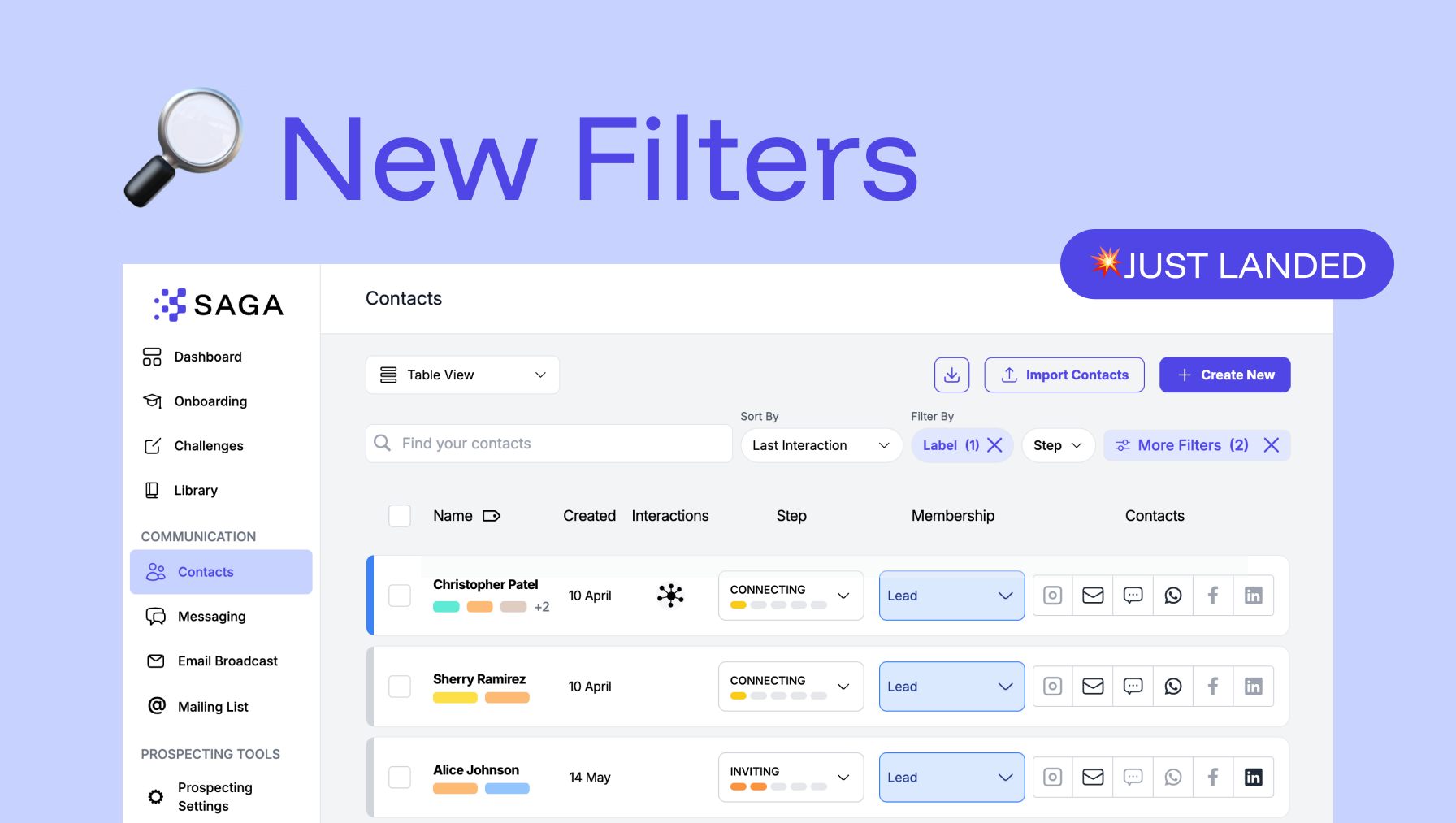The image size is (1456, 823).
Task: Check the box for Alice Johnson
Action: (400, 778)
